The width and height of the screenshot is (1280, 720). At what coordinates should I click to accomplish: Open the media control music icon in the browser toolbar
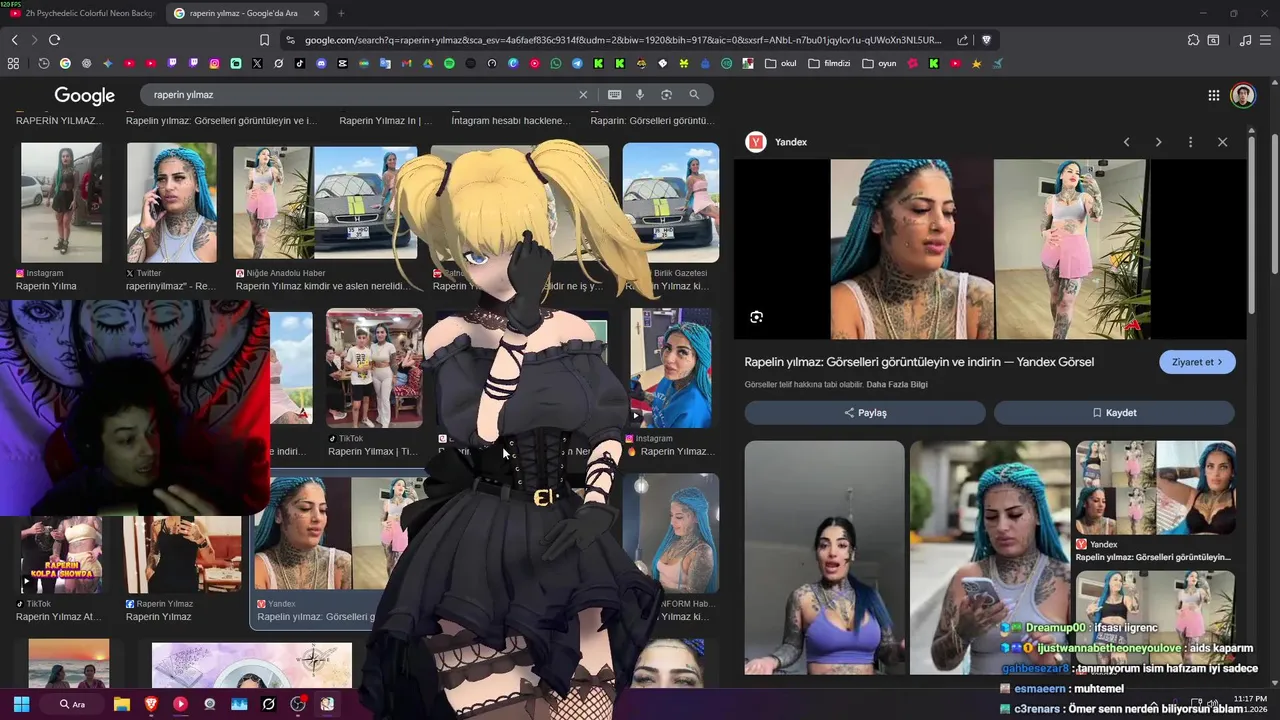[1245, 40]
